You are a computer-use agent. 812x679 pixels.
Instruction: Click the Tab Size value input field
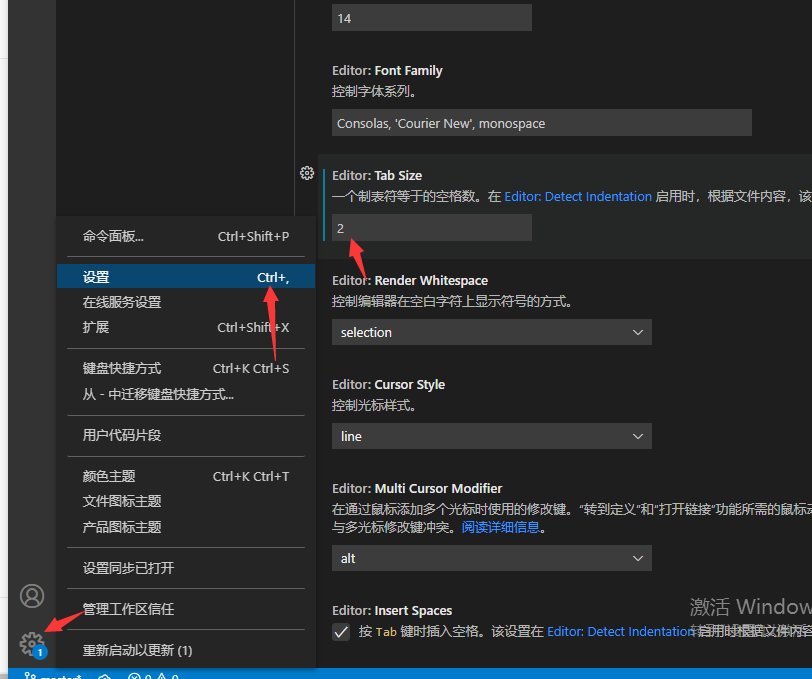431,227
